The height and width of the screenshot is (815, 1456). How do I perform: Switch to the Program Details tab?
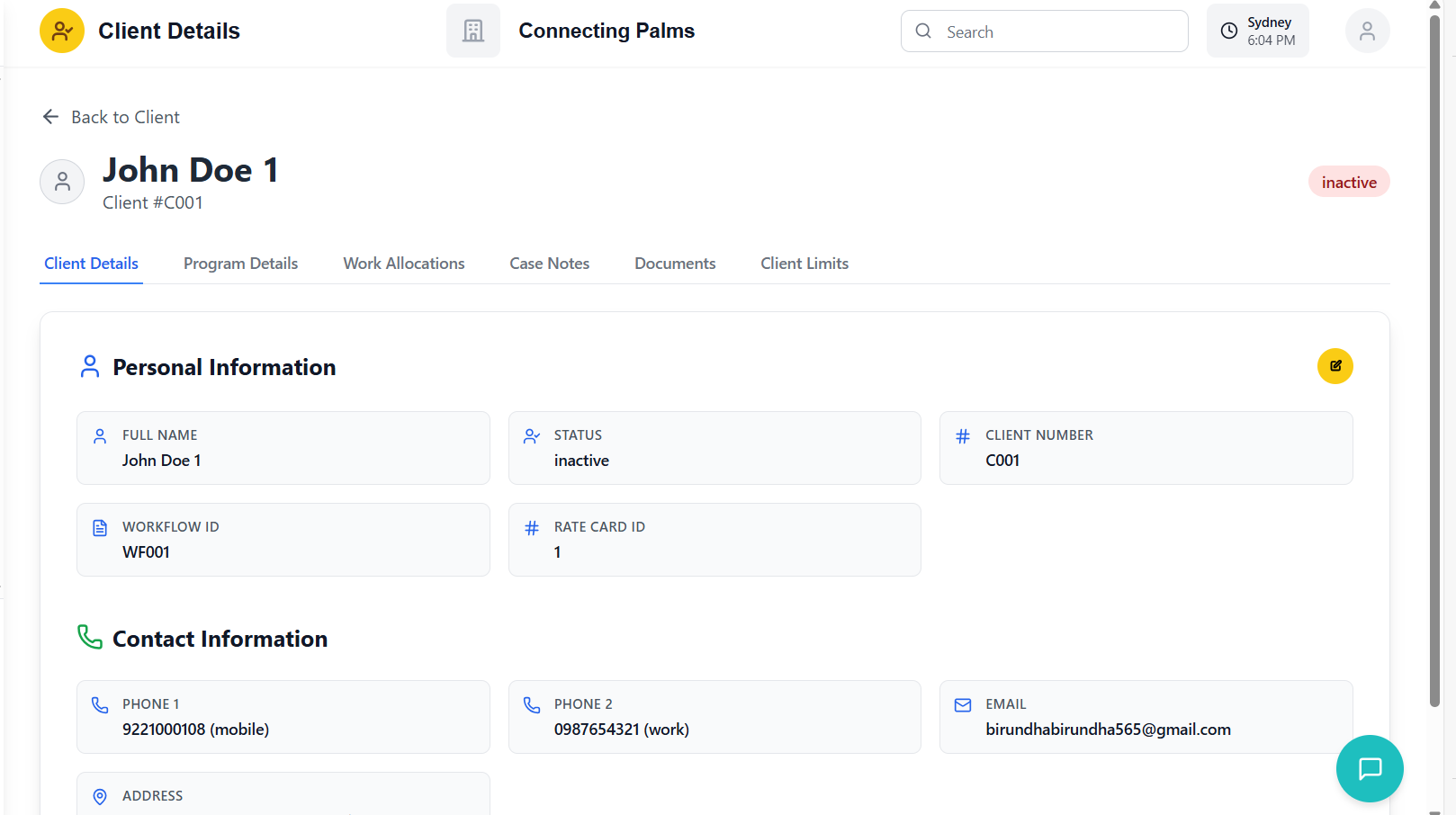tap(240, 264)
